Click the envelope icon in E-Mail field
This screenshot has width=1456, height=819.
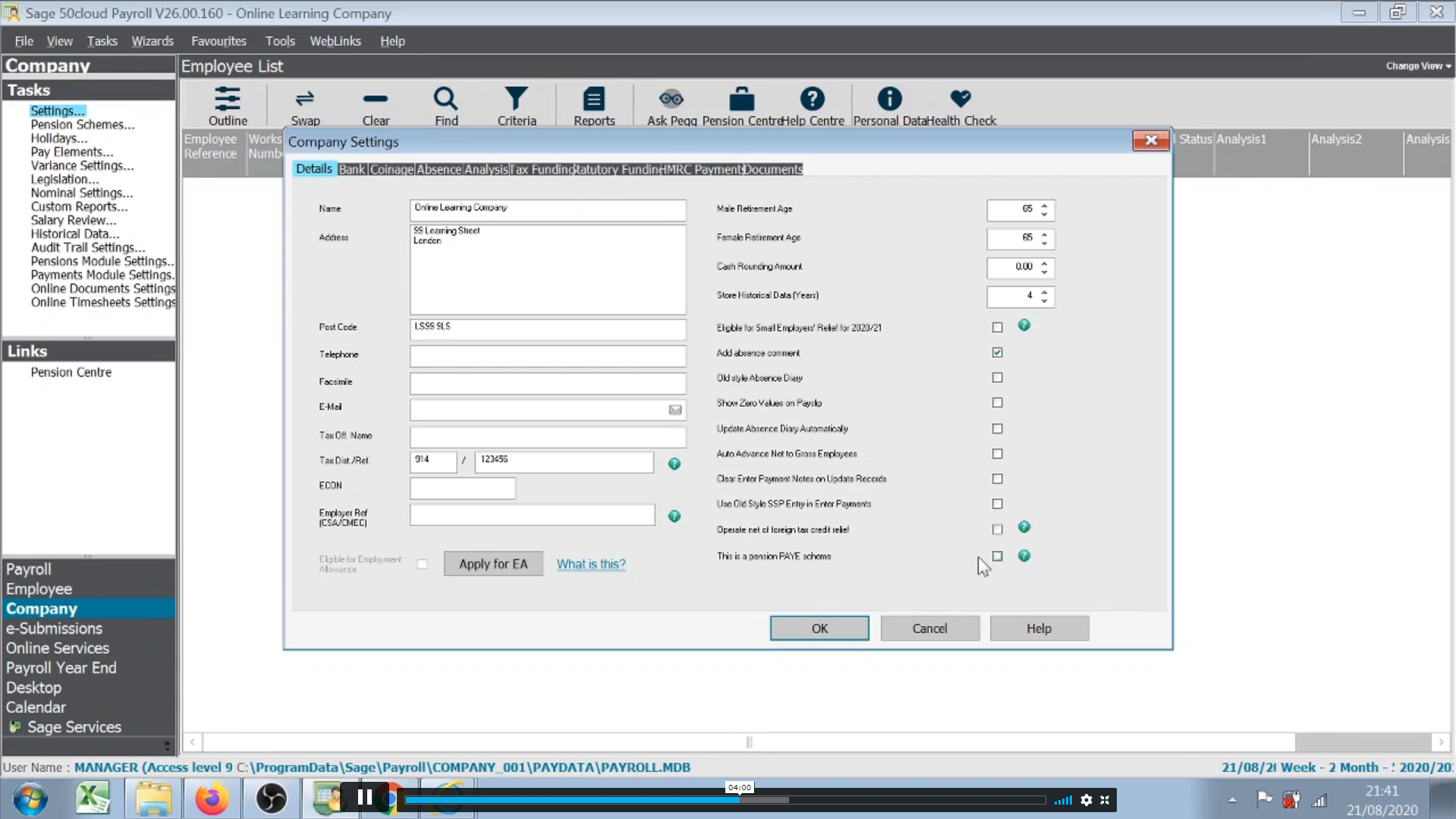click(x=675, y=410)
